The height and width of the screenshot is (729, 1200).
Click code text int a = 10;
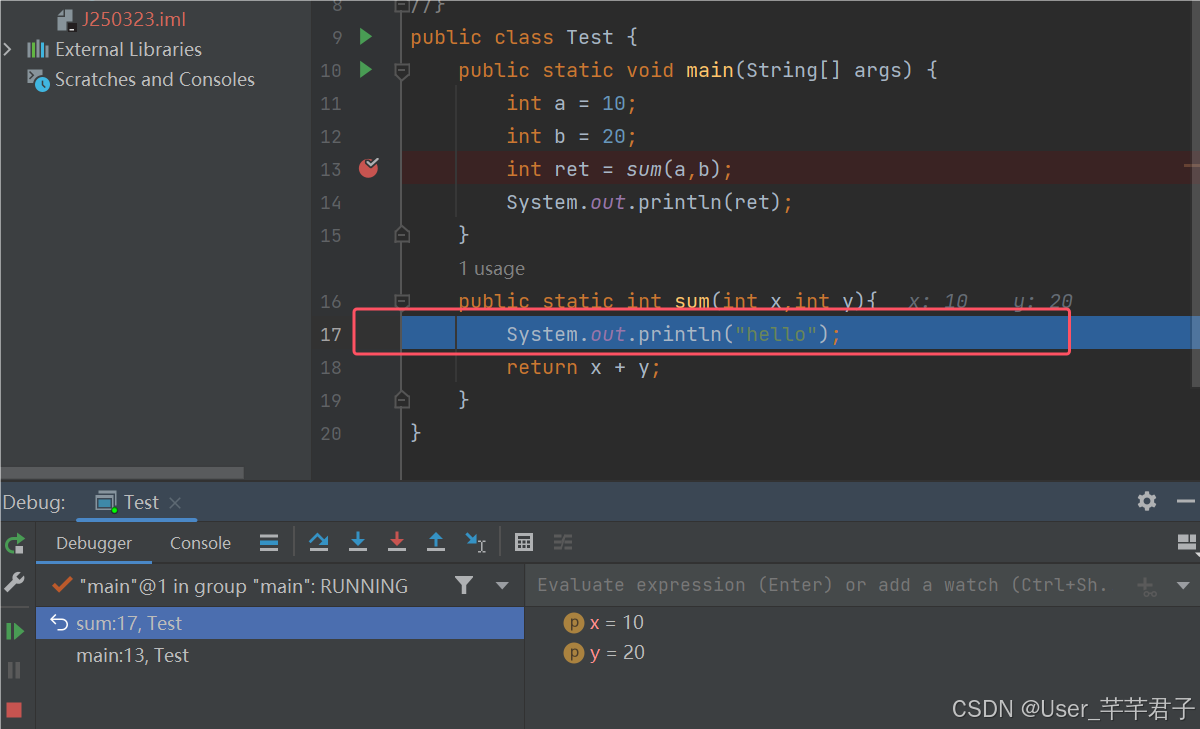(571, 103)
